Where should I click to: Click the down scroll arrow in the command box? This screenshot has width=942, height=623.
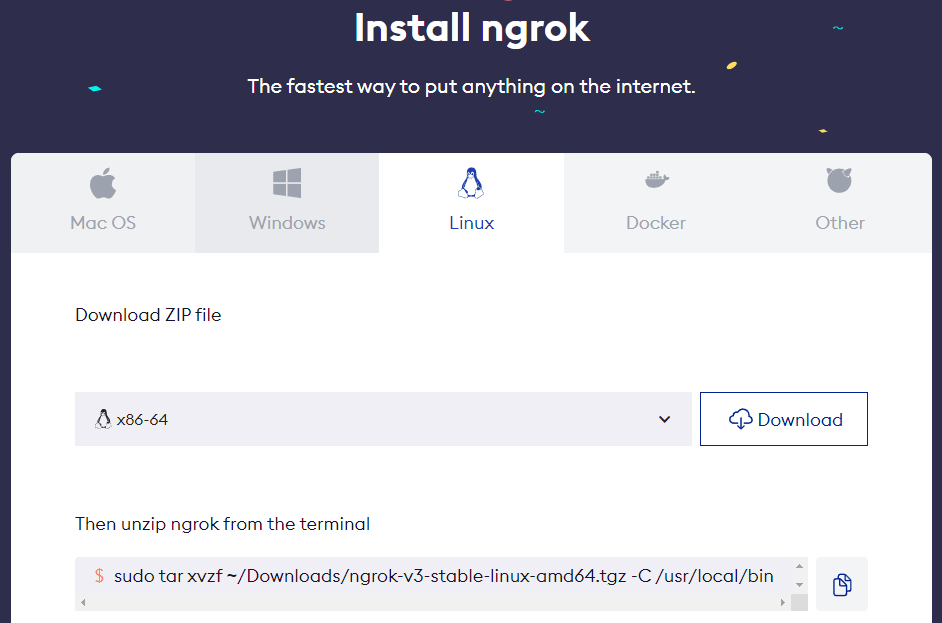click(x=799, y=586)
